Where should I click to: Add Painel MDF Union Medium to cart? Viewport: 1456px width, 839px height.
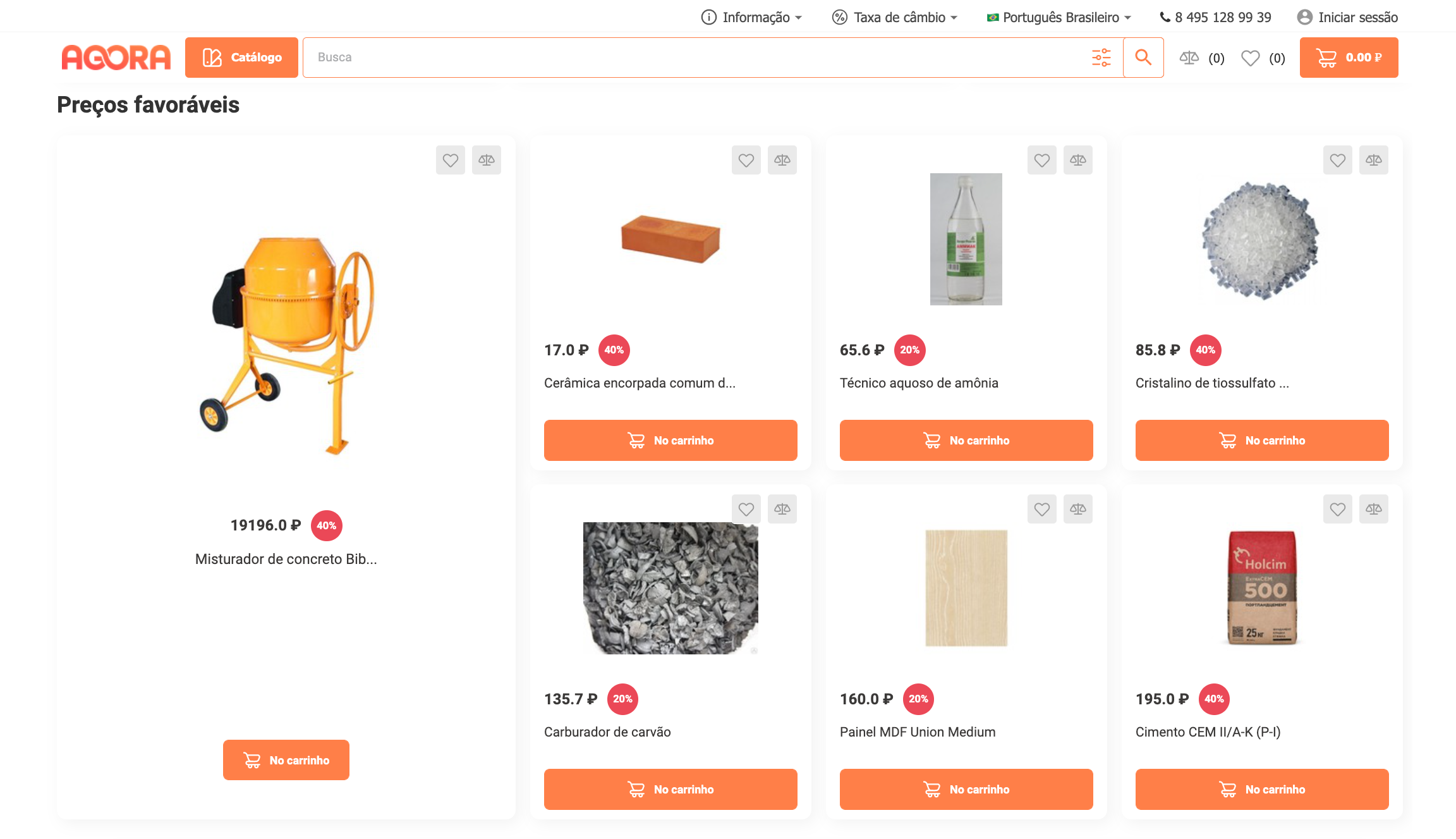966,789
